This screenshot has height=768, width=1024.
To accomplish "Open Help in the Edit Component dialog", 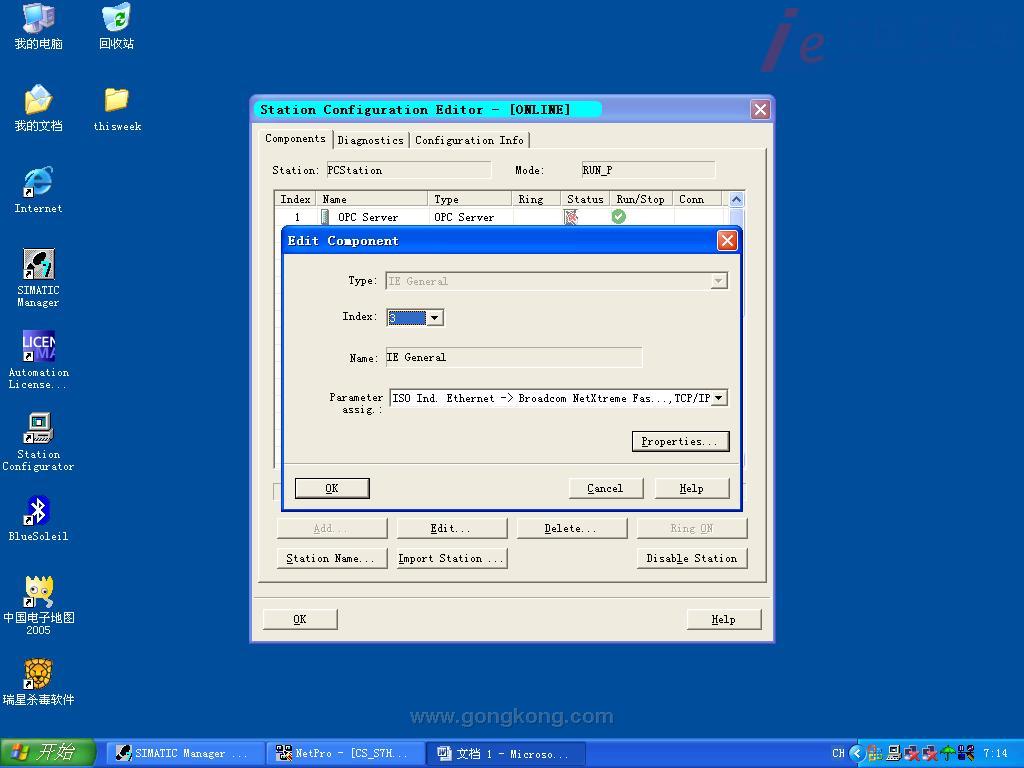I will tap(692, 488).
